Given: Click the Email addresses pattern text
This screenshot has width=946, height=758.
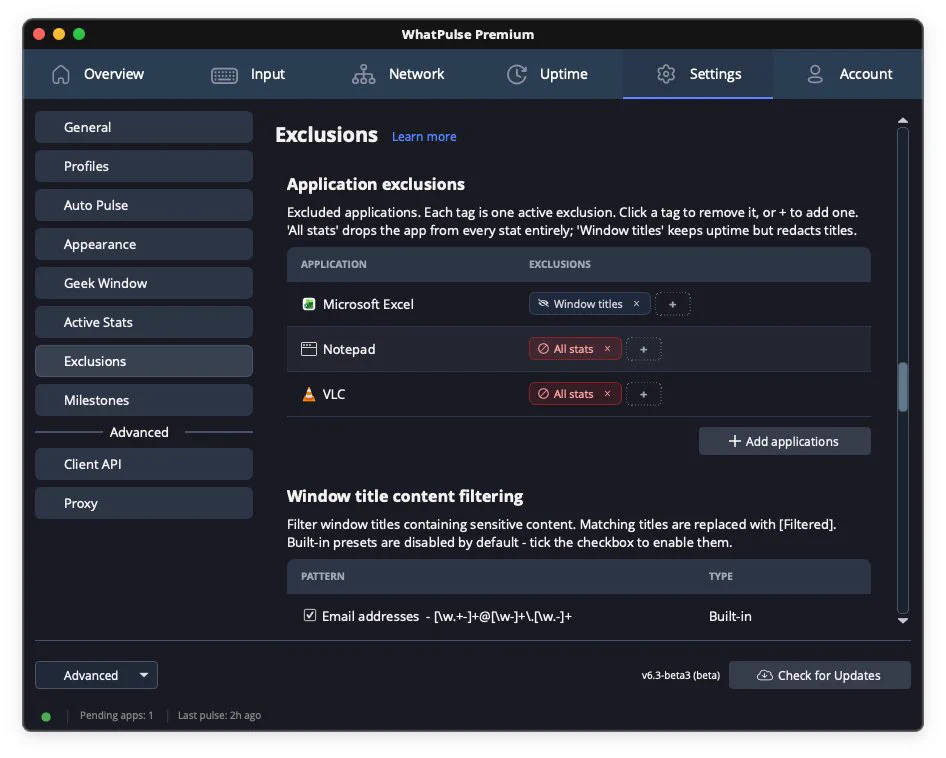Looking at the screenshot, I should (447, 616).
